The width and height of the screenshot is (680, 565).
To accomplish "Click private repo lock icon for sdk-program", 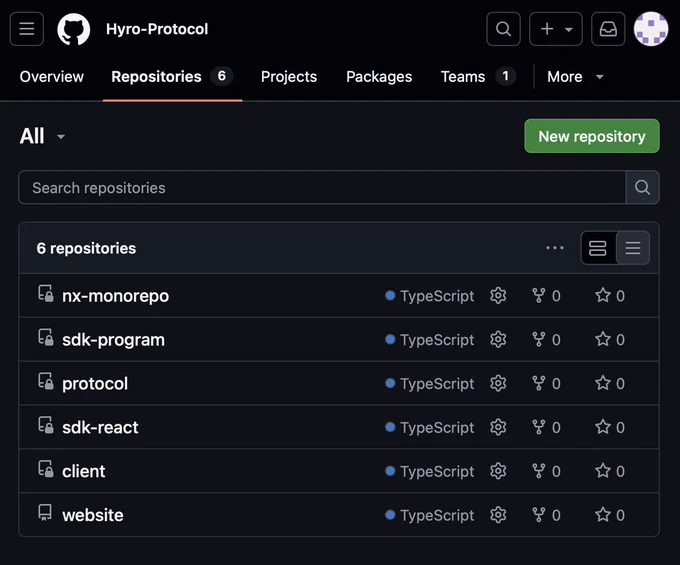I will tap(46, 337).
